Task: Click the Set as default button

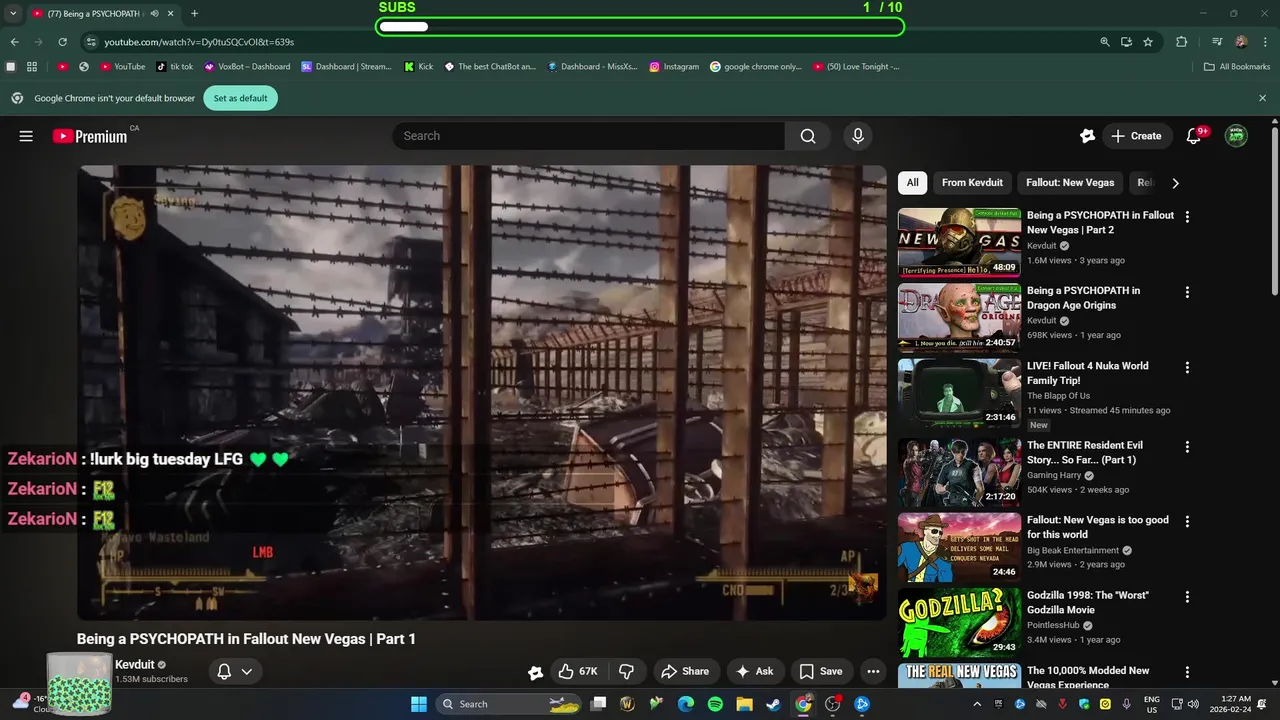Action: (x=240, y=98)
